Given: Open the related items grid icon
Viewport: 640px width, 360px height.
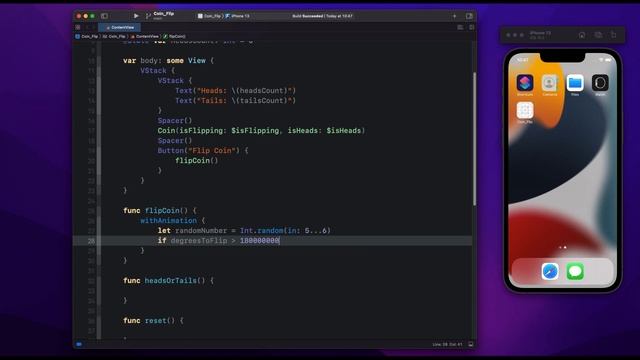Looking at the screenshot, I should click(x=78, y=27).
